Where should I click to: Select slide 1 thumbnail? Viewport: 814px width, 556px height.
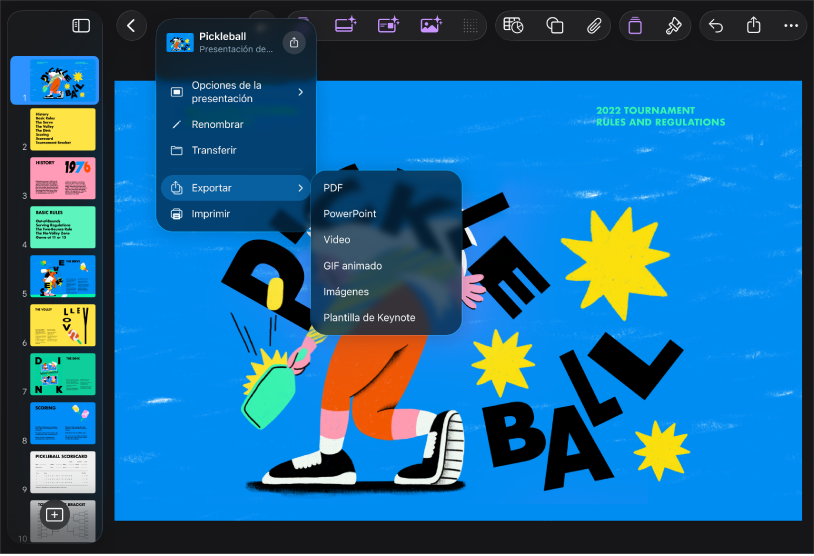63,80
